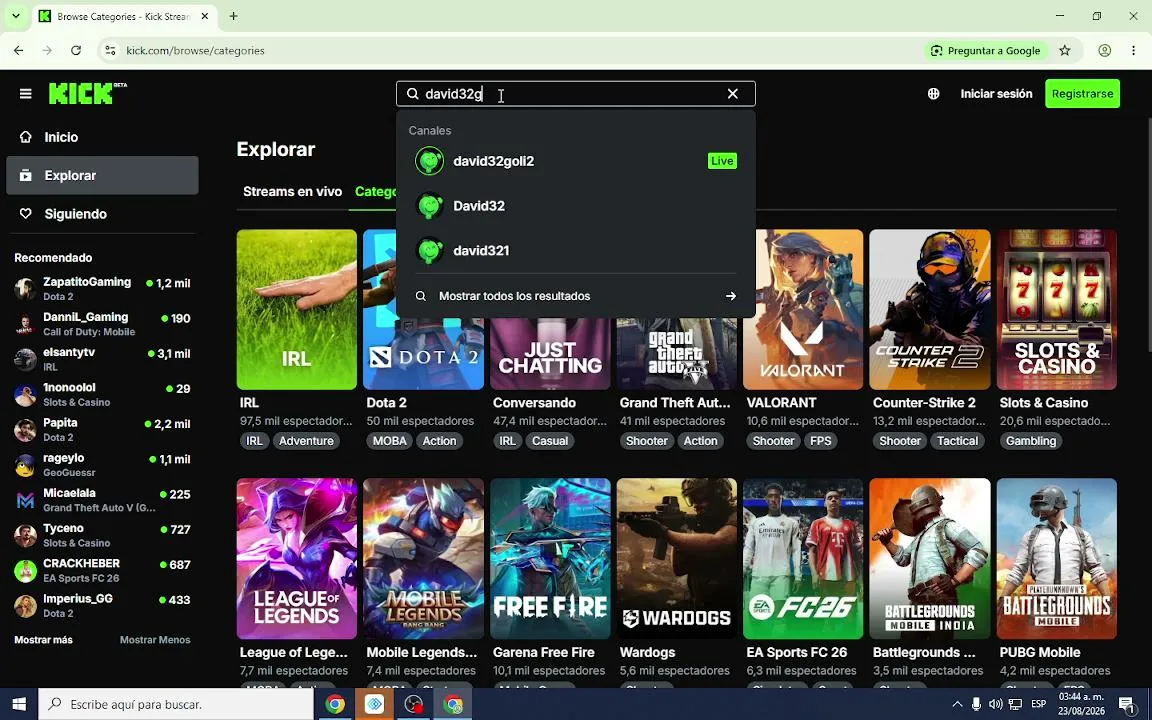Bookmark this page with star
This screenshot has height=720, width=1152.
[x=1065, y=51]
